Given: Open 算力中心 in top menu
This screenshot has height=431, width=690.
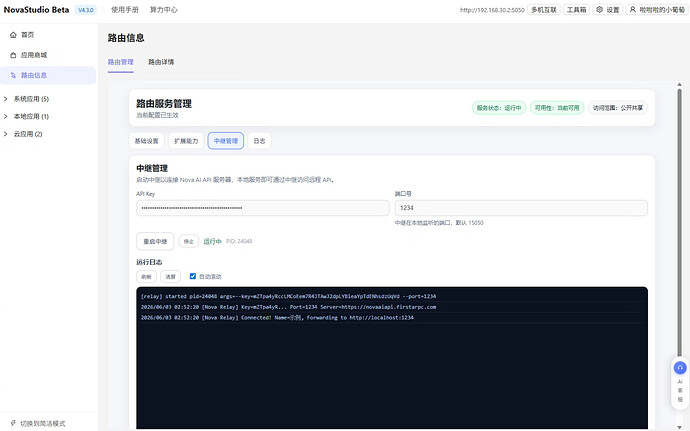Looking at the screenshot, I should pyautogui.click(x=164, y=10).
